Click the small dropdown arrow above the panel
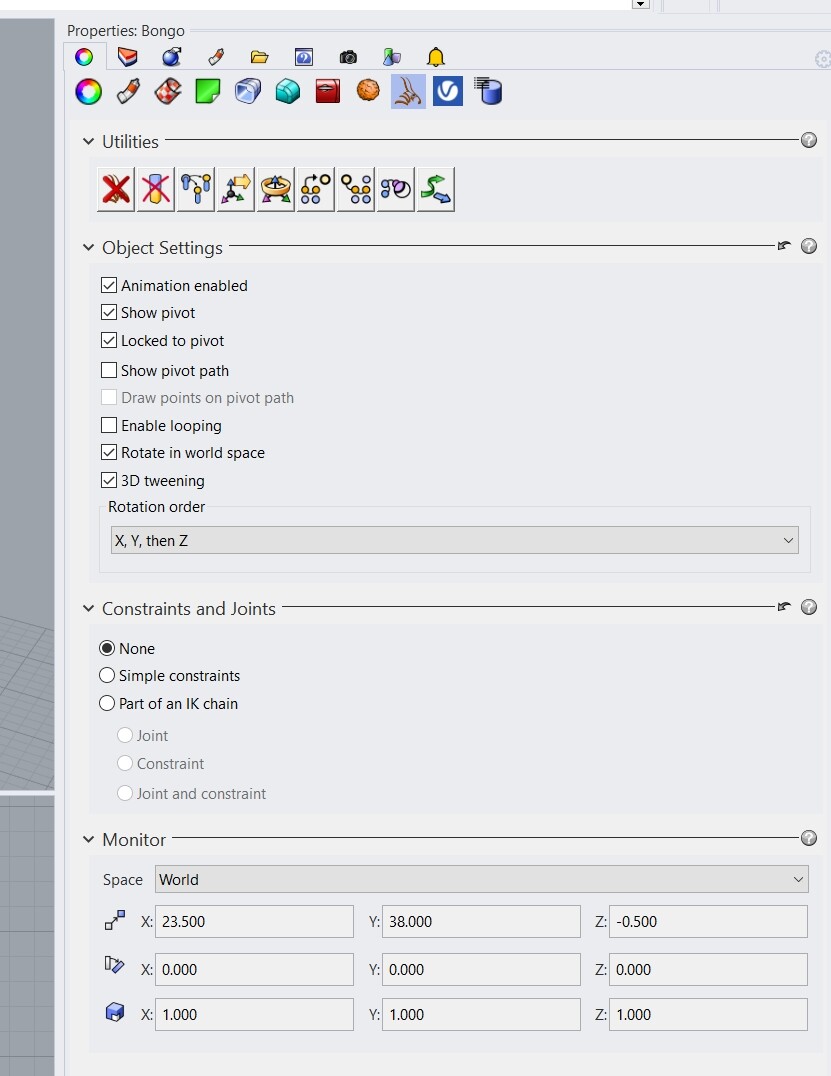 [x=640, y=4]
